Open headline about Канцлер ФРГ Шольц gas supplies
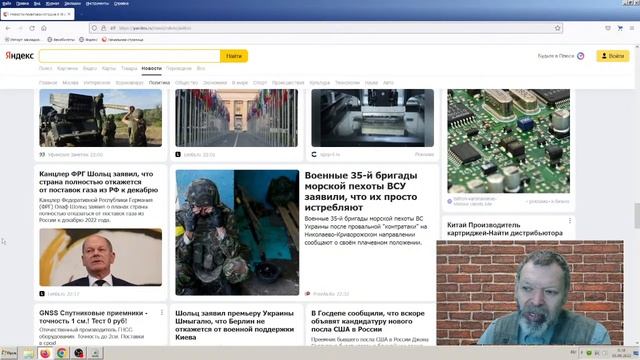Screen dimensions: 640x360 (98, 182)
